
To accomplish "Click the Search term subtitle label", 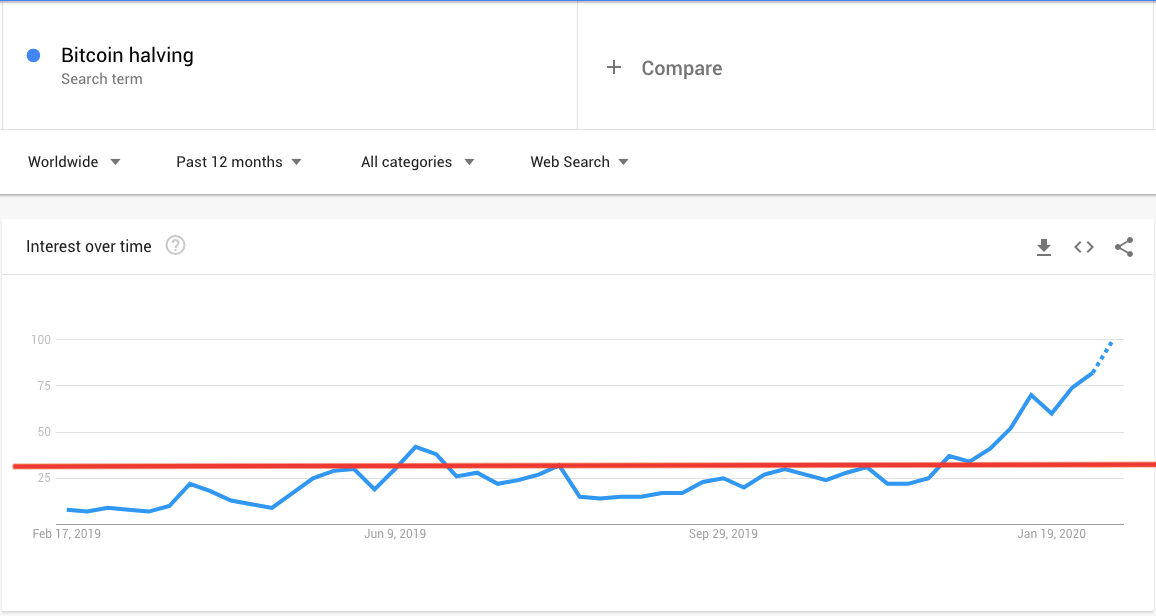I will pos(102,79).
